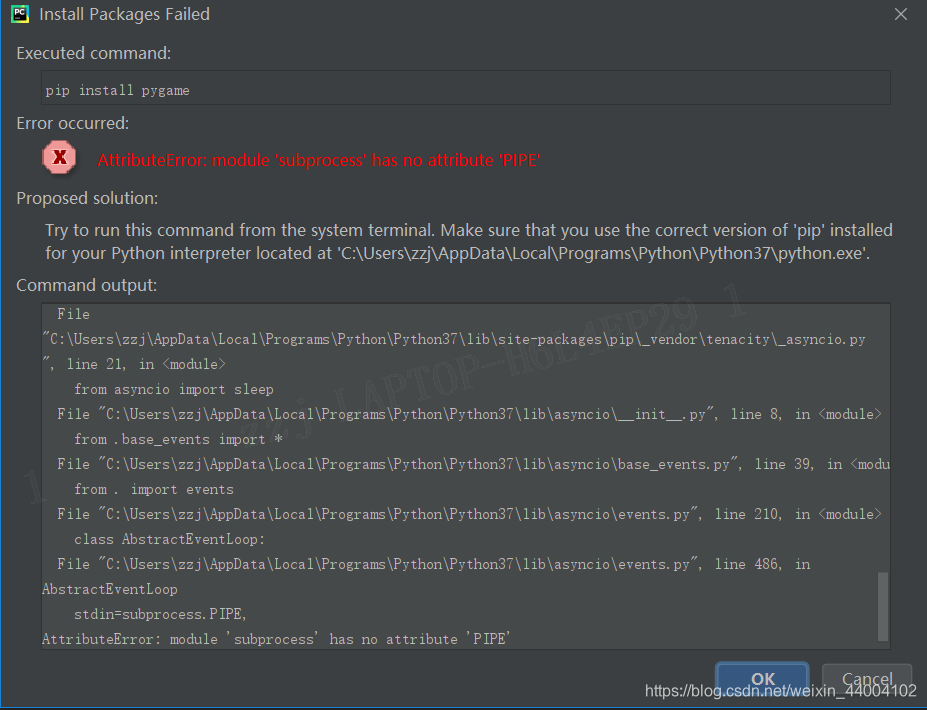Click the Error occurred label
This screenshot has width=927, height=710.
[x=73, y=123]
